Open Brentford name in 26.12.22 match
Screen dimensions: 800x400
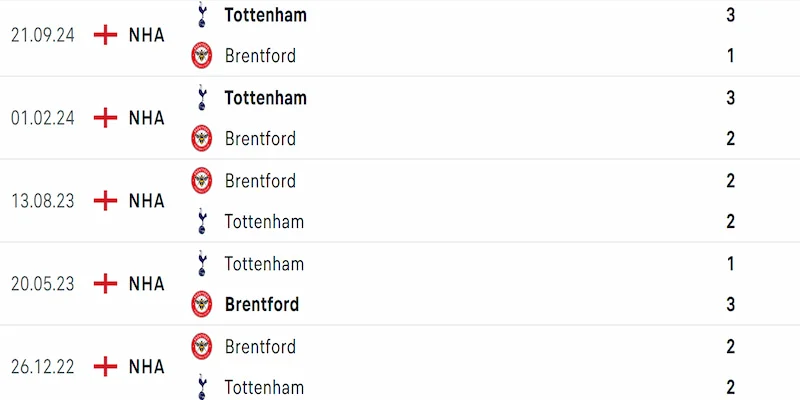click(x=260, y=347)
